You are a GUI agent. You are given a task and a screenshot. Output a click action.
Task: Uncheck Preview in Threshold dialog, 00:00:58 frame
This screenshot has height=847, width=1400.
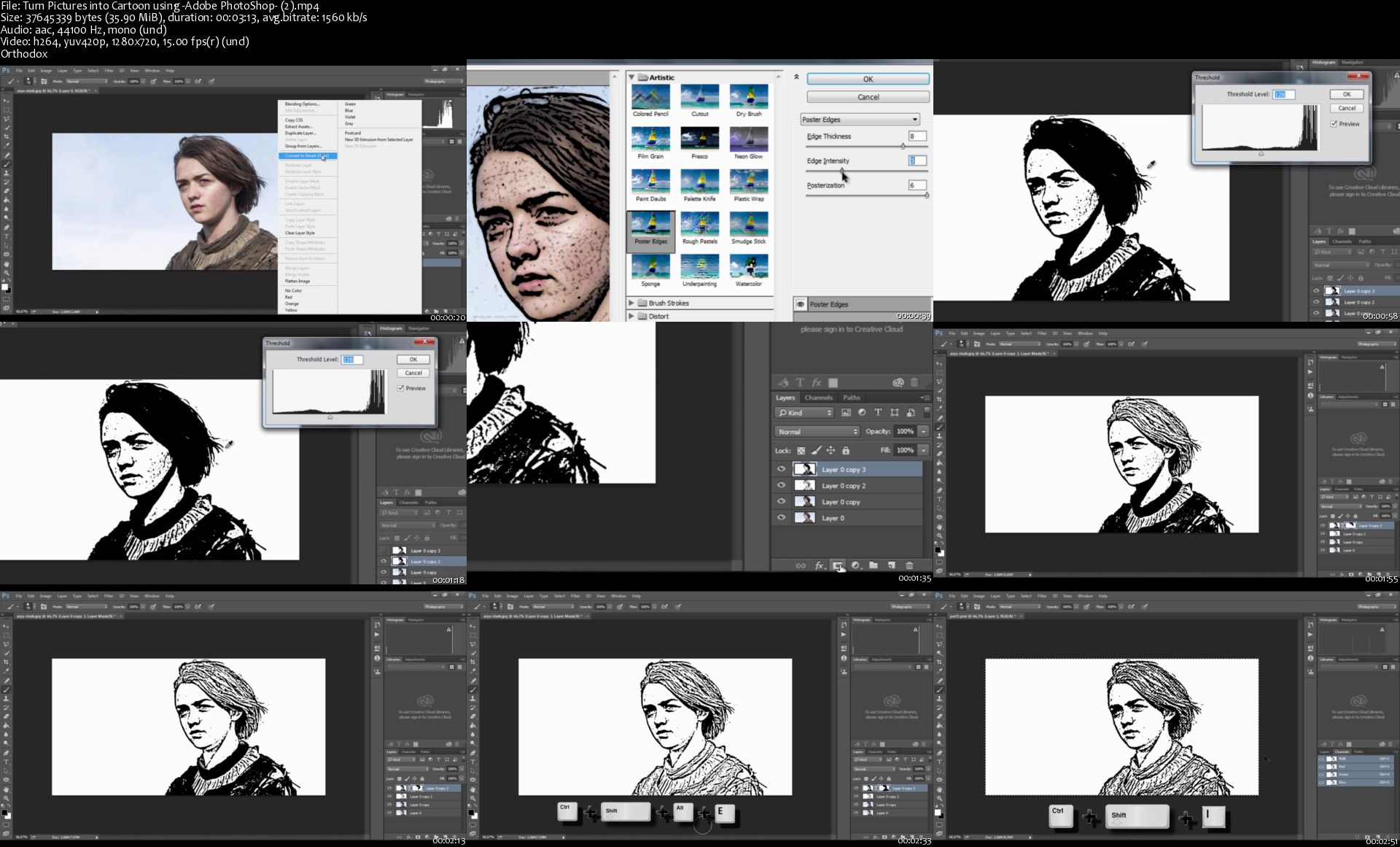[x=1334, y=124]
